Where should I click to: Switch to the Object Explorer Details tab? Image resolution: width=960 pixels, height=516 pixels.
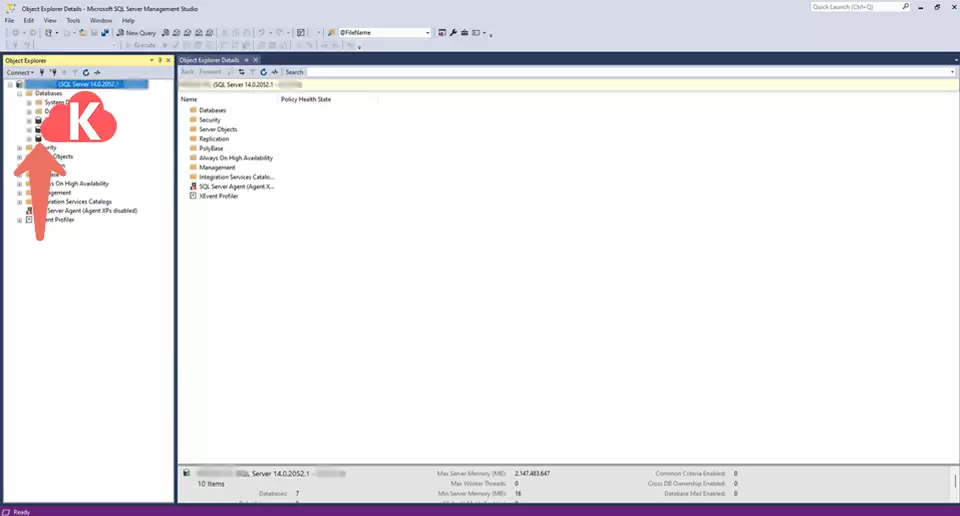coord(209,60)
